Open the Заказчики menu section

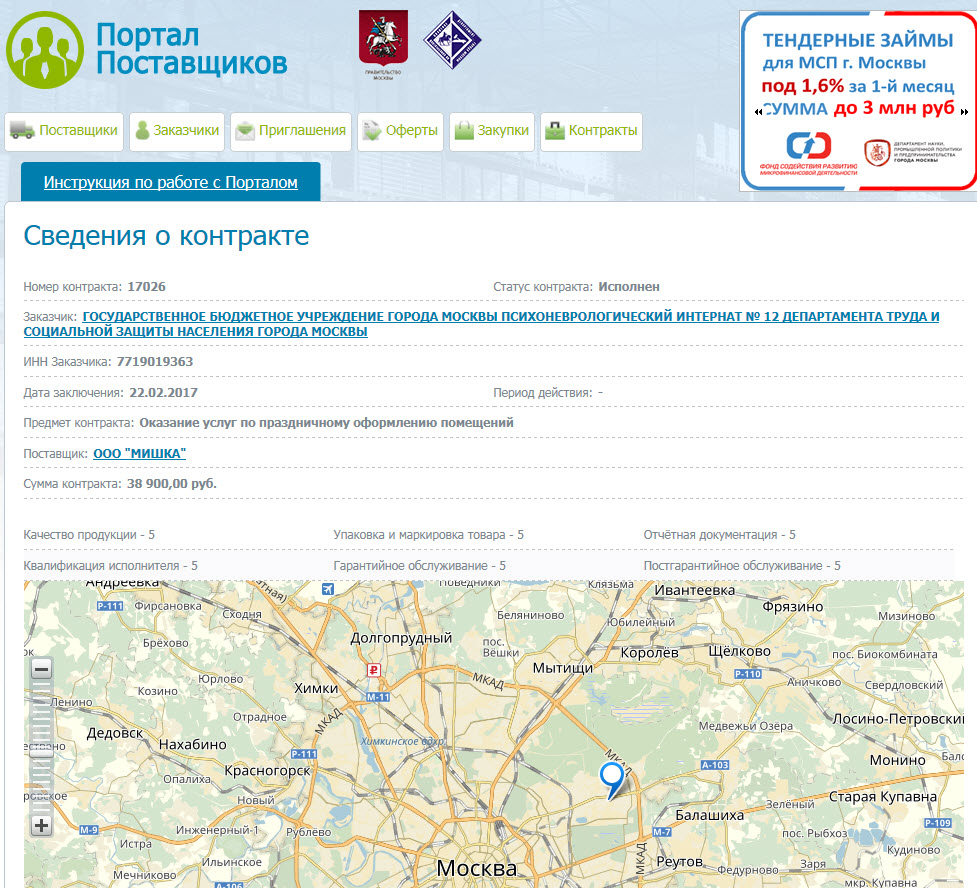click(177, 131)
